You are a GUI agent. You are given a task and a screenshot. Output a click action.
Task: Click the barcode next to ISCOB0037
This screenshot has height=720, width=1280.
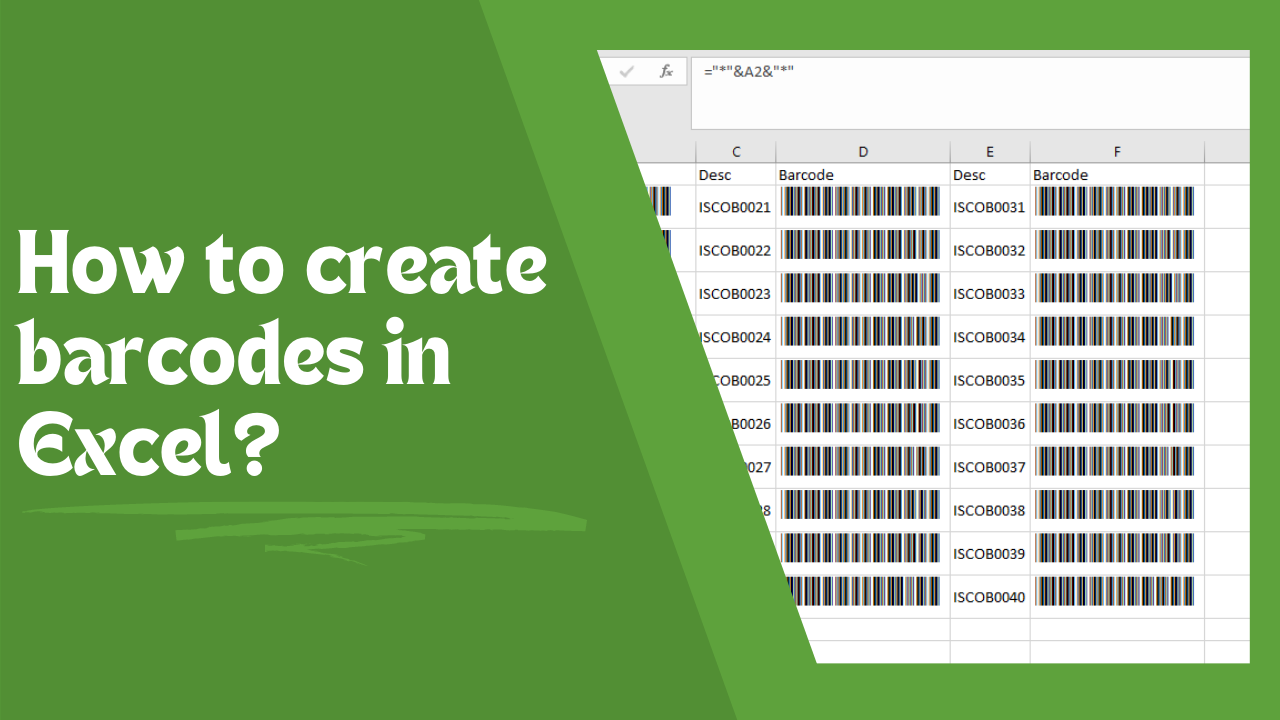[x=1115, y=461]
